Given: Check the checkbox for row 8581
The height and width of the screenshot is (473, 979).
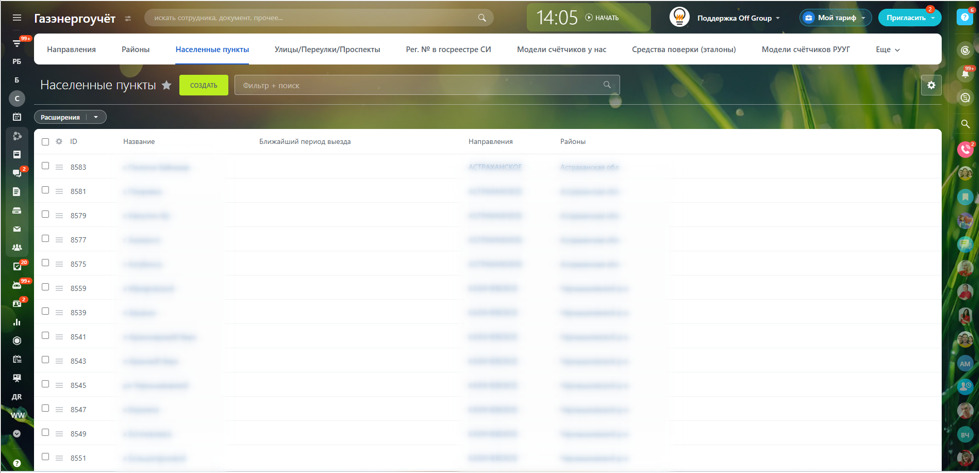Looking at the screenshot, I should tap(45, 190).
